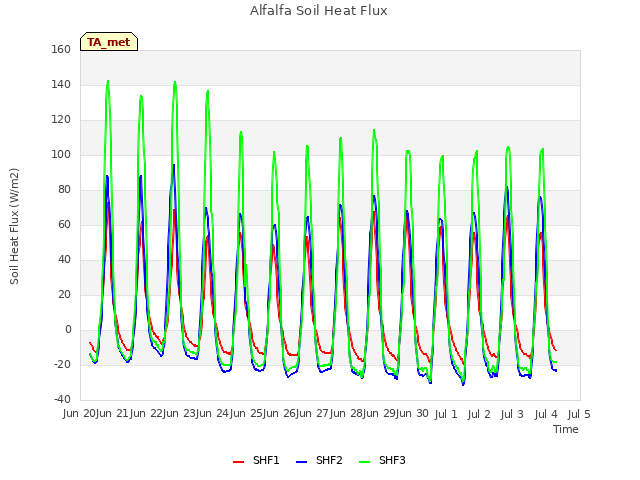The width and height of the screenshot is (640, 480).
Task: Click the TA_met annotation label
Action: click(109, 42)
